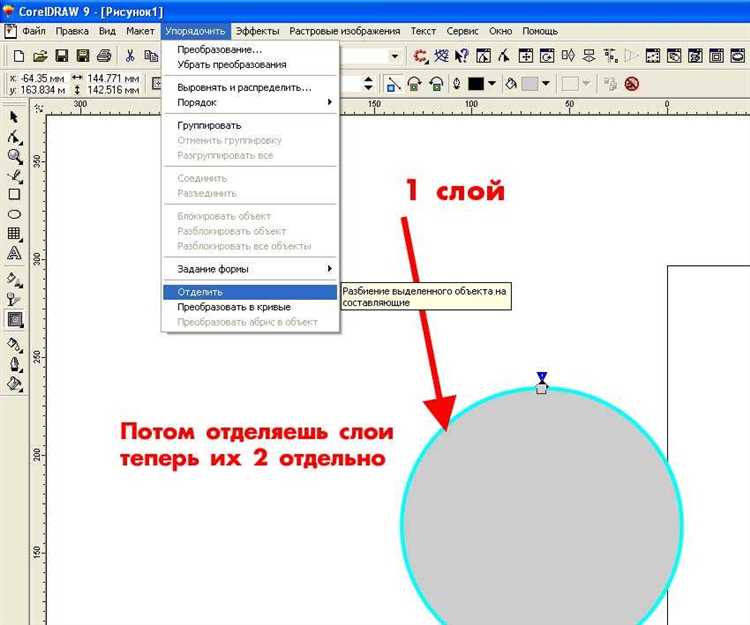Open the zoom level dropdown arrow

[x=395, y=56]
